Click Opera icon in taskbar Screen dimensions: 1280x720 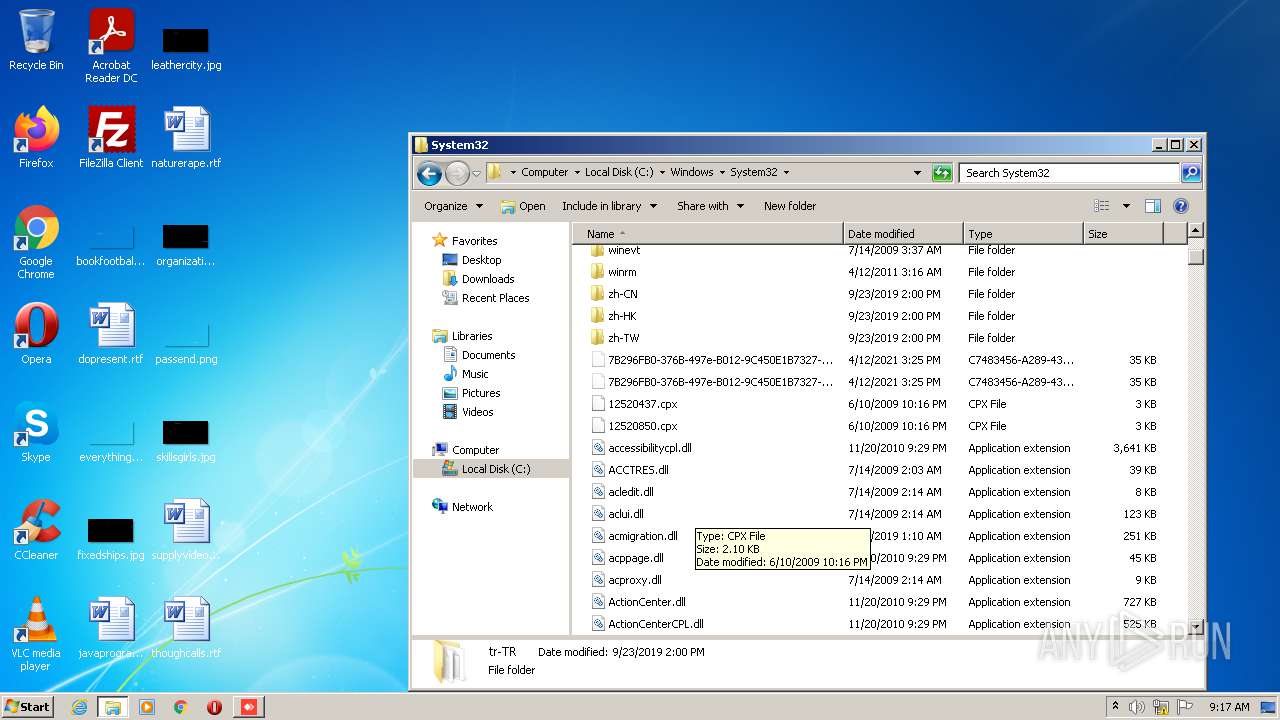point(214,707)
